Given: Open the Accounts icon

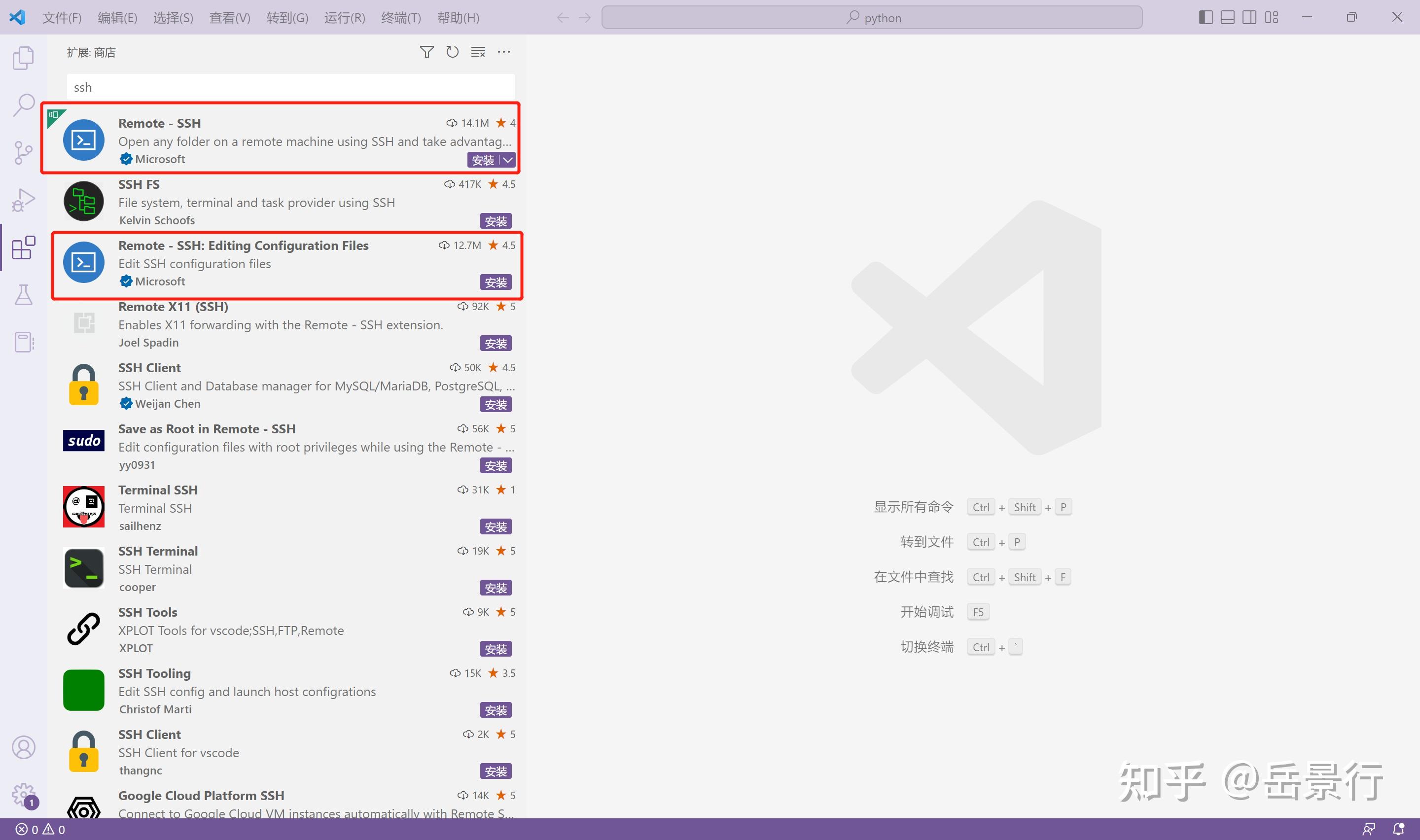Looking at the screenshot, I should point(23,747).
